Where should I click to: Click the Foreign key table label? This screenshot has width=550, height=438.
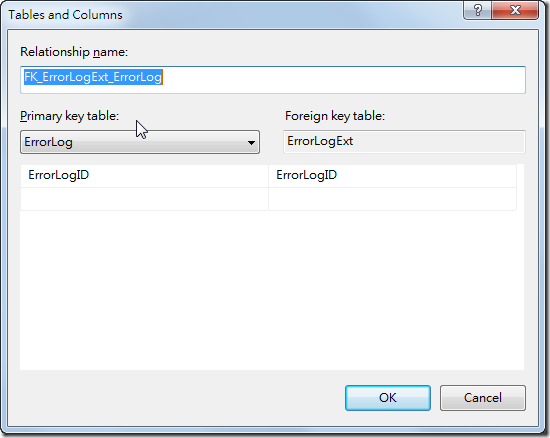tap(335, 116)
